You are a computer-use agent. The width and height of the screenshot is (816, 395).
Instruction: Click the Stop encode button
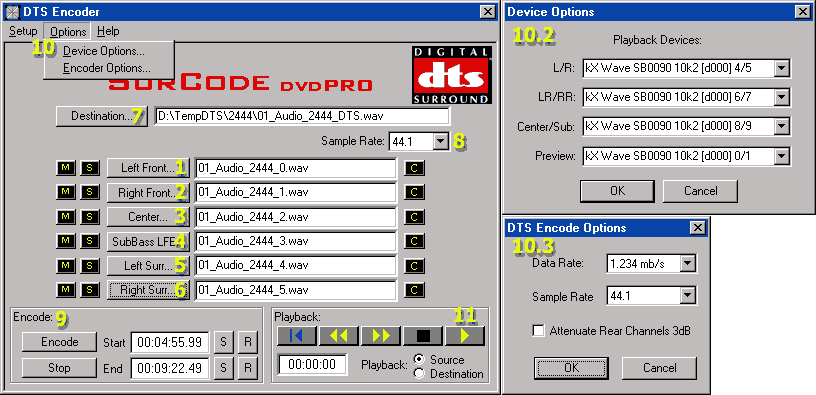[x=59, y=367]
